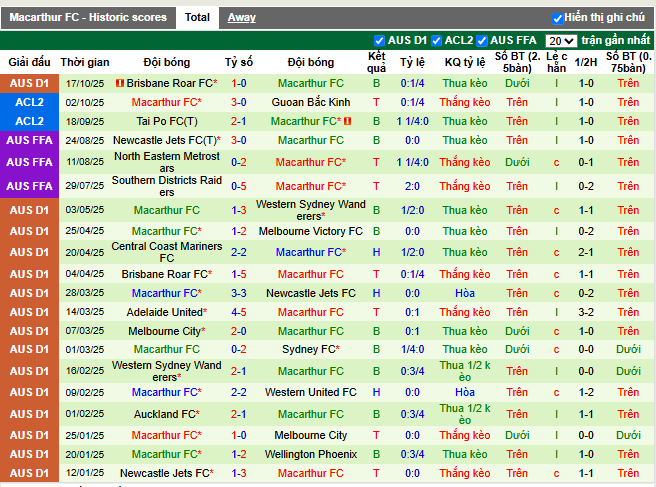Open the Newcastle Jets FC(T) team link
This screenshot has width=656, height=487.
(x=164, y=140)
